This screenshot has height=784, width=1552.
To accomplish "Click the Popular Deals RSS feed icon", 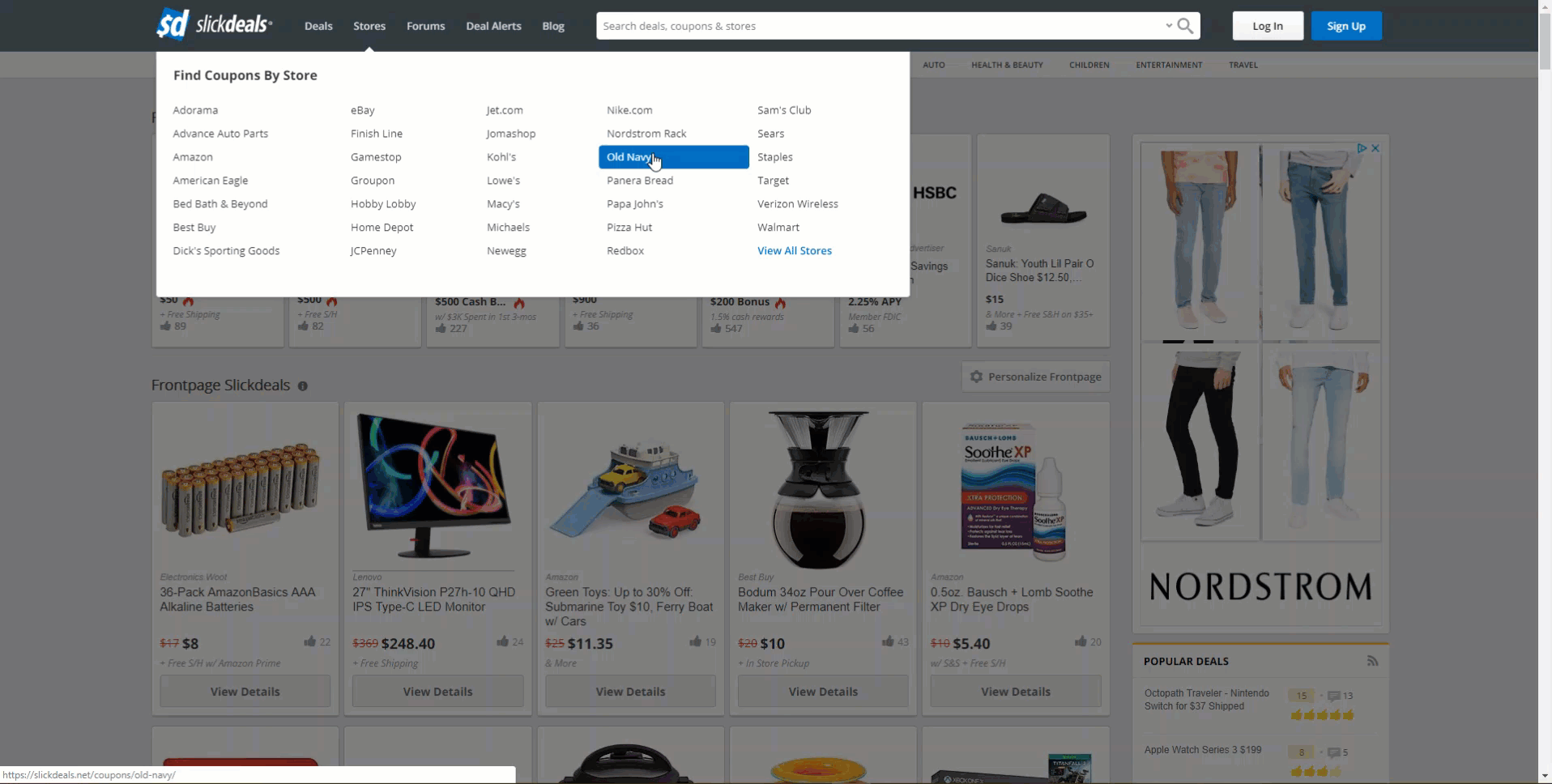I will click(x=1372, y=661).
